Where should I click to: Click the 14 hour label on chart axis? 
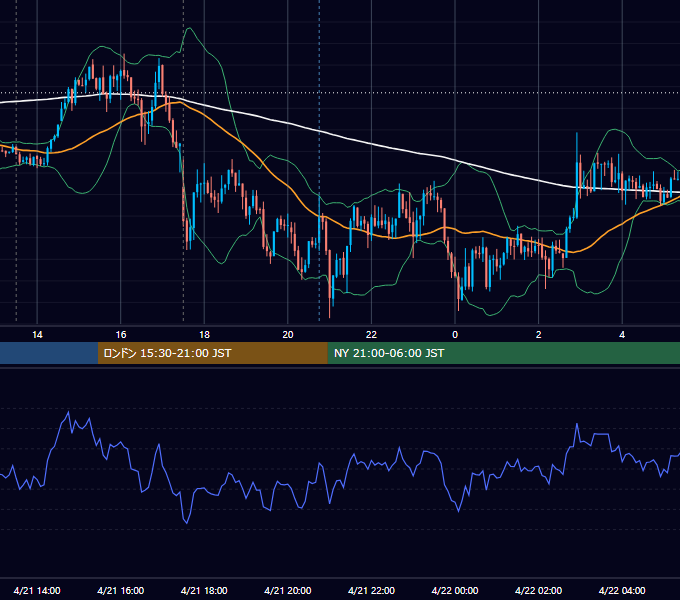tap(37, 335)
